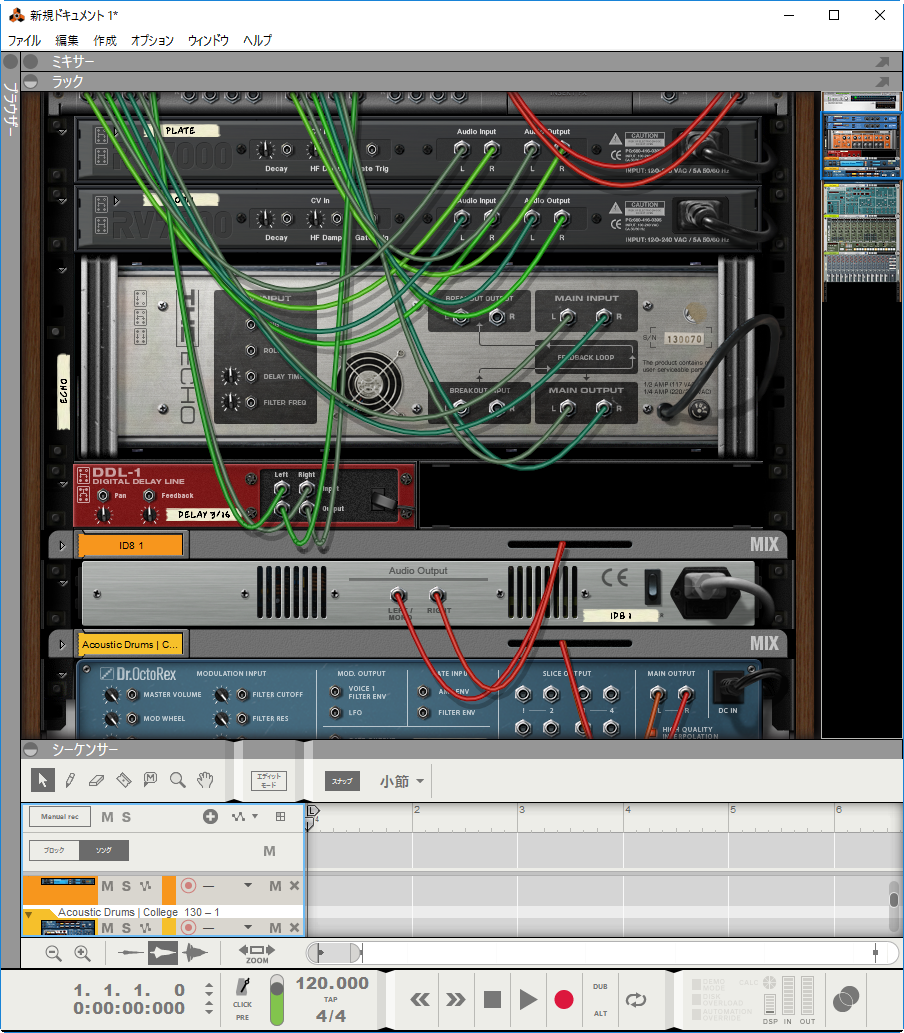This screenshot has width=904, height=1033.
Task: Toggle the loop on/off button
Action: (x=636, y=1000)
